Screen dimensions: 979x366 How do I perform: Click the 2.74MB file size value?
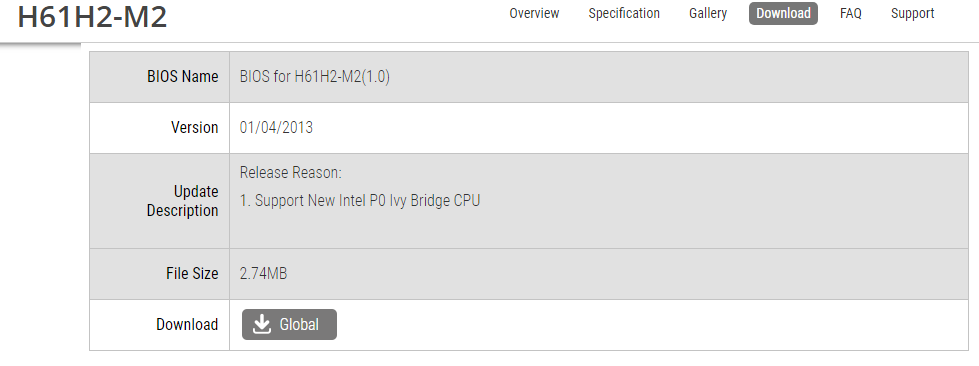(x=263, y=274)
